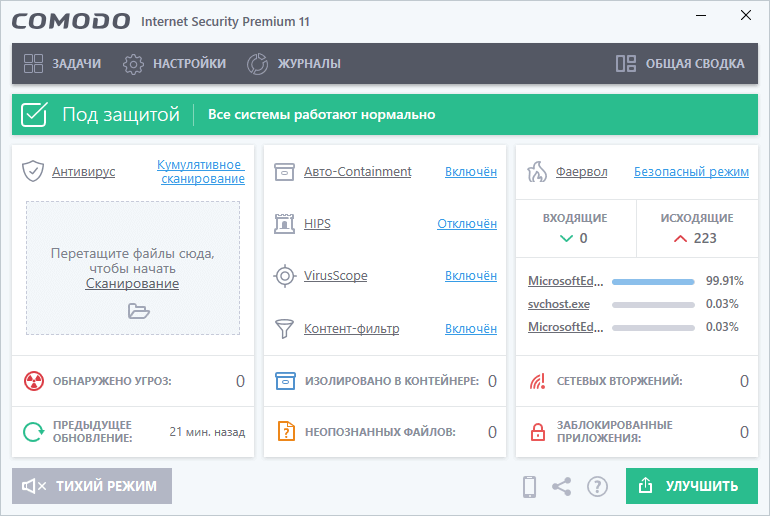Open the folder icon in scan drop zone
The width and height of the screenshot is (770, 516).
[138, 311]
